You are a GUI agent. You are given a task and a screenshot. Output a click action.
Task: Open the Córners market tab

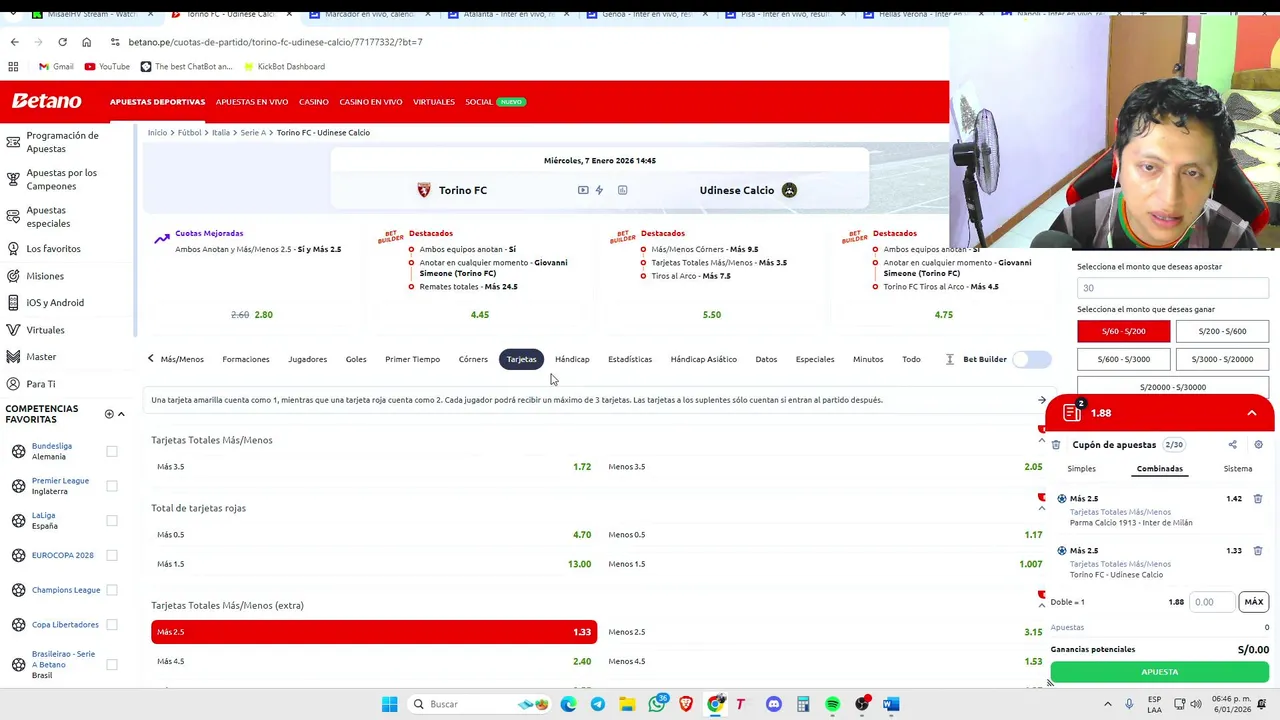point(473,359)
